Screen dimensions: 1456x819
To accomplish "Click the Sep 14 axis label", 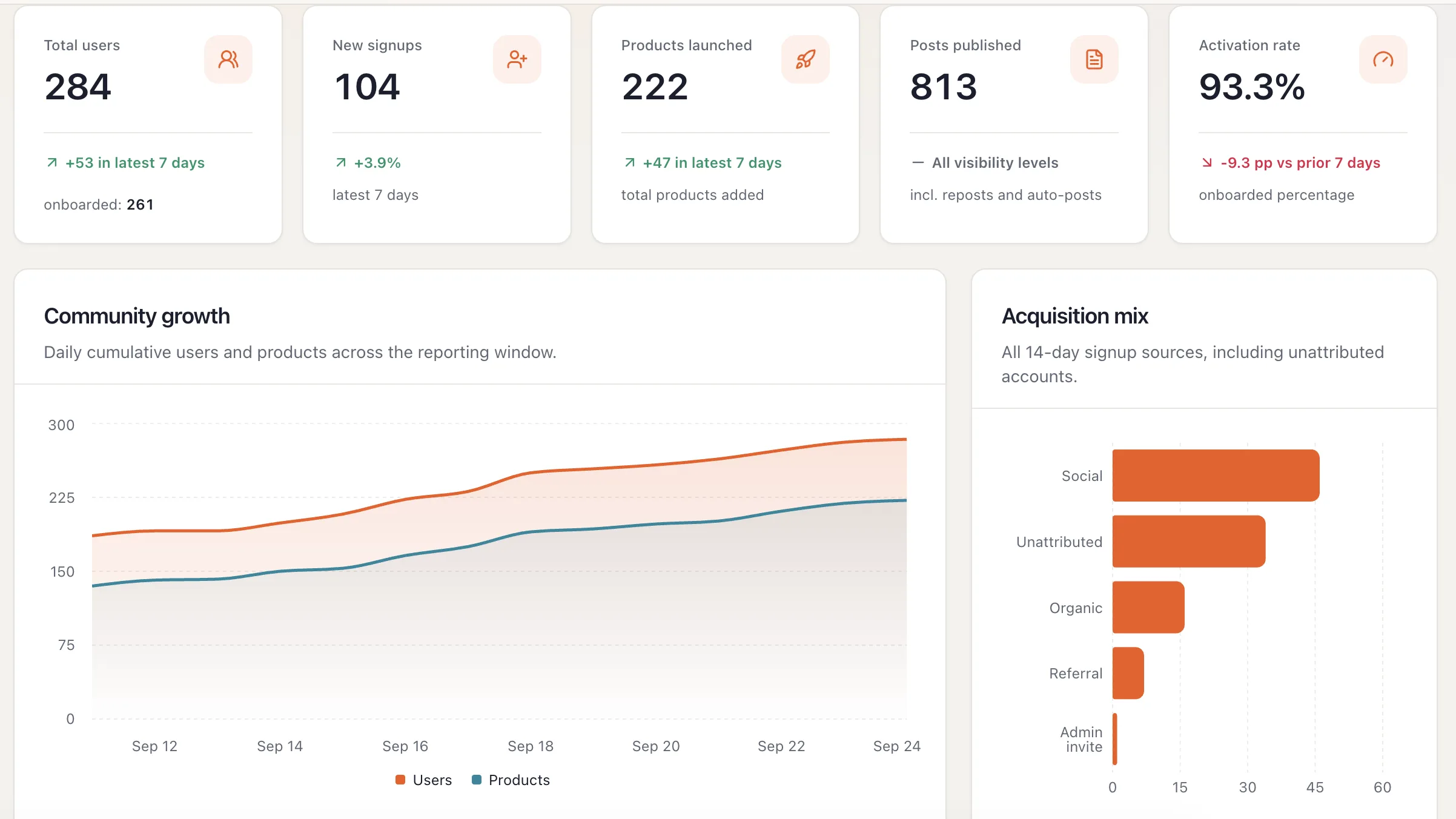I will tap(280, 746).
